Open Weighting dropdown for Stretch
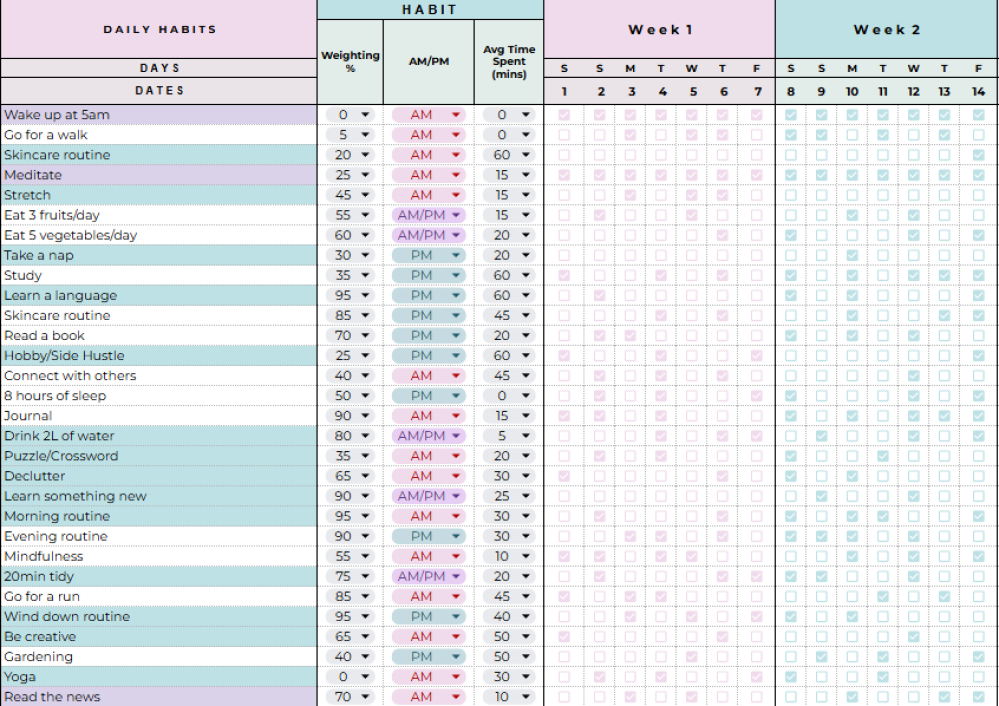 365,195
